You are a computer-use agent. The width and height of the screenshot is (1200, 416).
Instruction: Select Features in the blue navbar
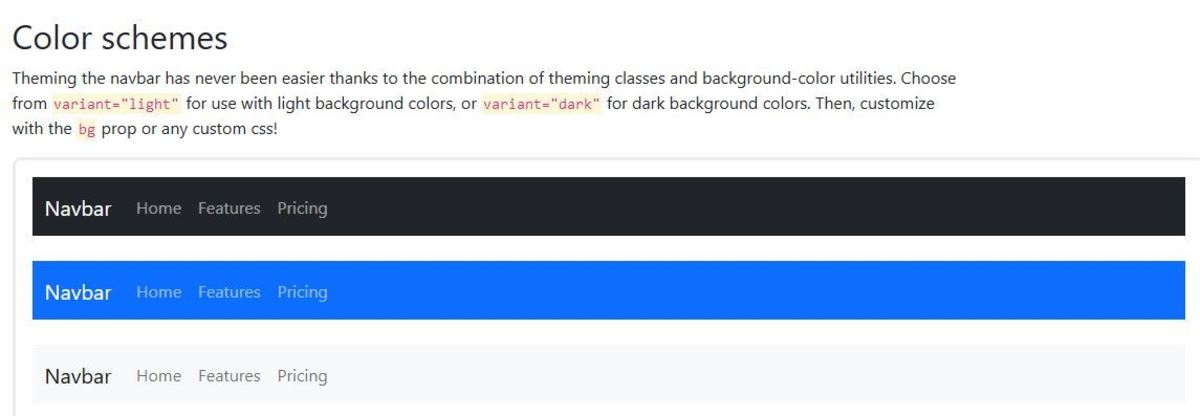coord(229,292)
